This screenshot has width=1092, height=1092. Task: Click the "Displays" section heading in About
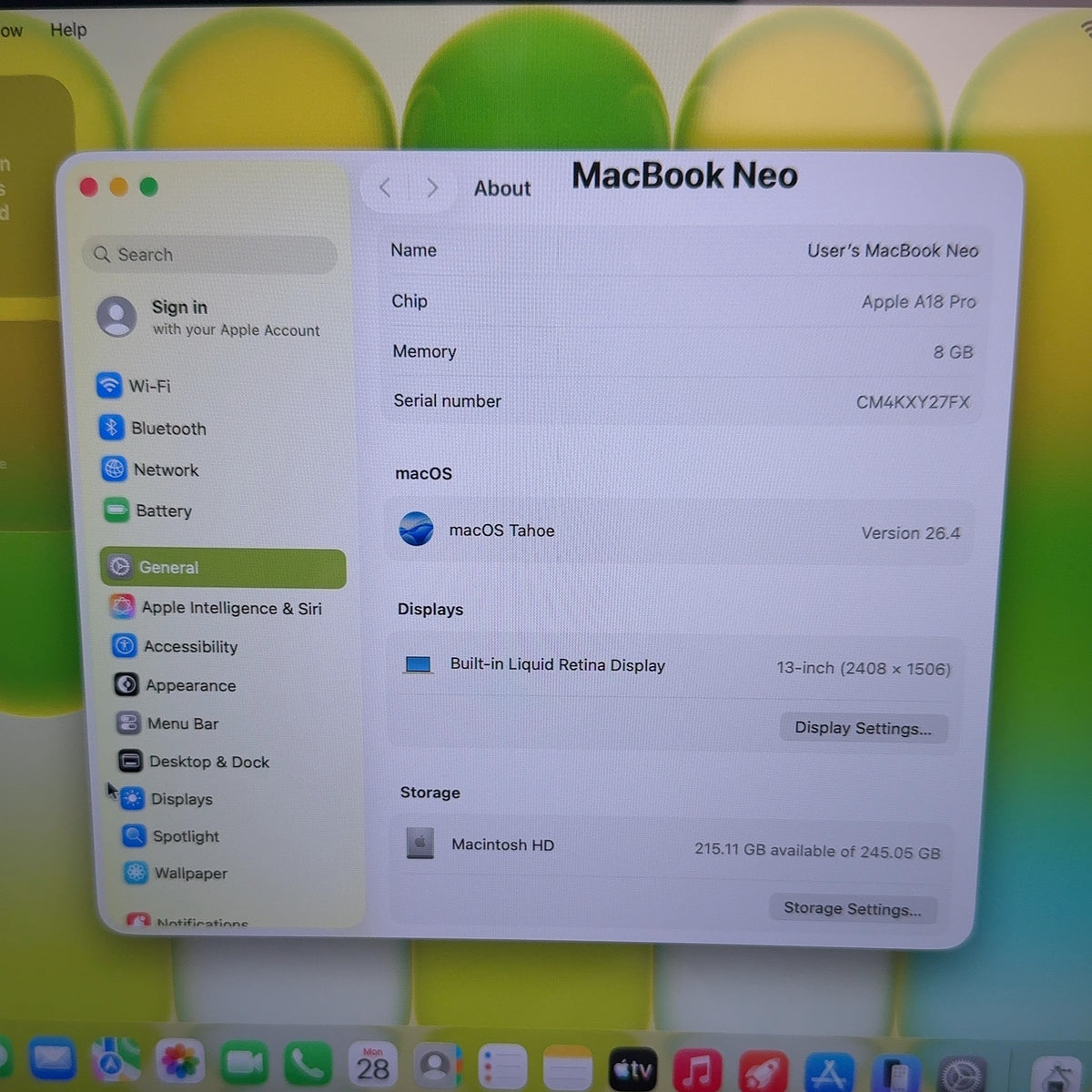(430, 610)
